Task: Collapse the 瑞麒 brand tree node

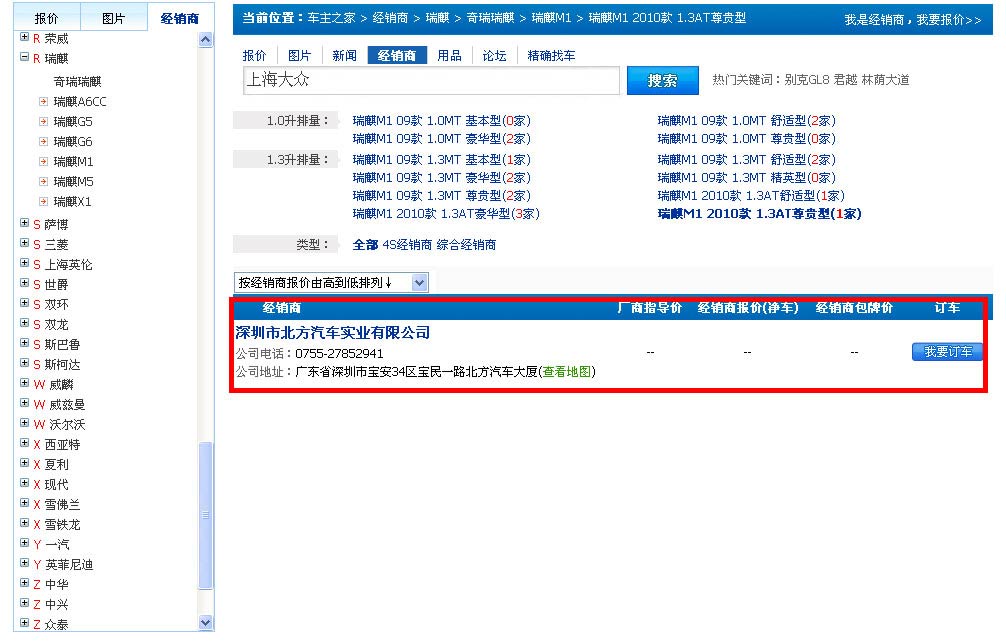Action: pyautogui.click(x=24, y=57)
